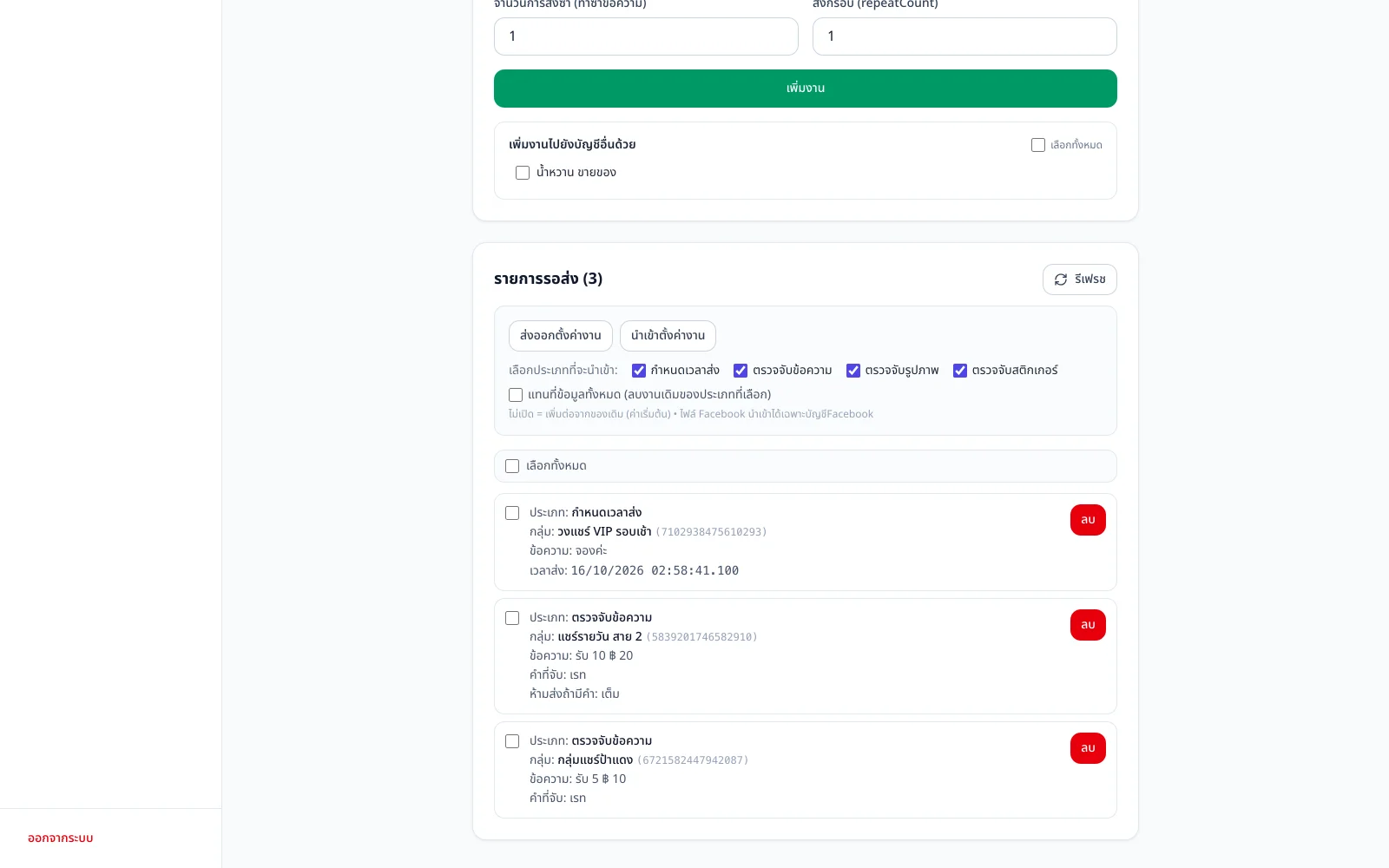Select the แชร์รายวัน สาย 2 item checkbox

pyautogui.click(x=512, y=618)
